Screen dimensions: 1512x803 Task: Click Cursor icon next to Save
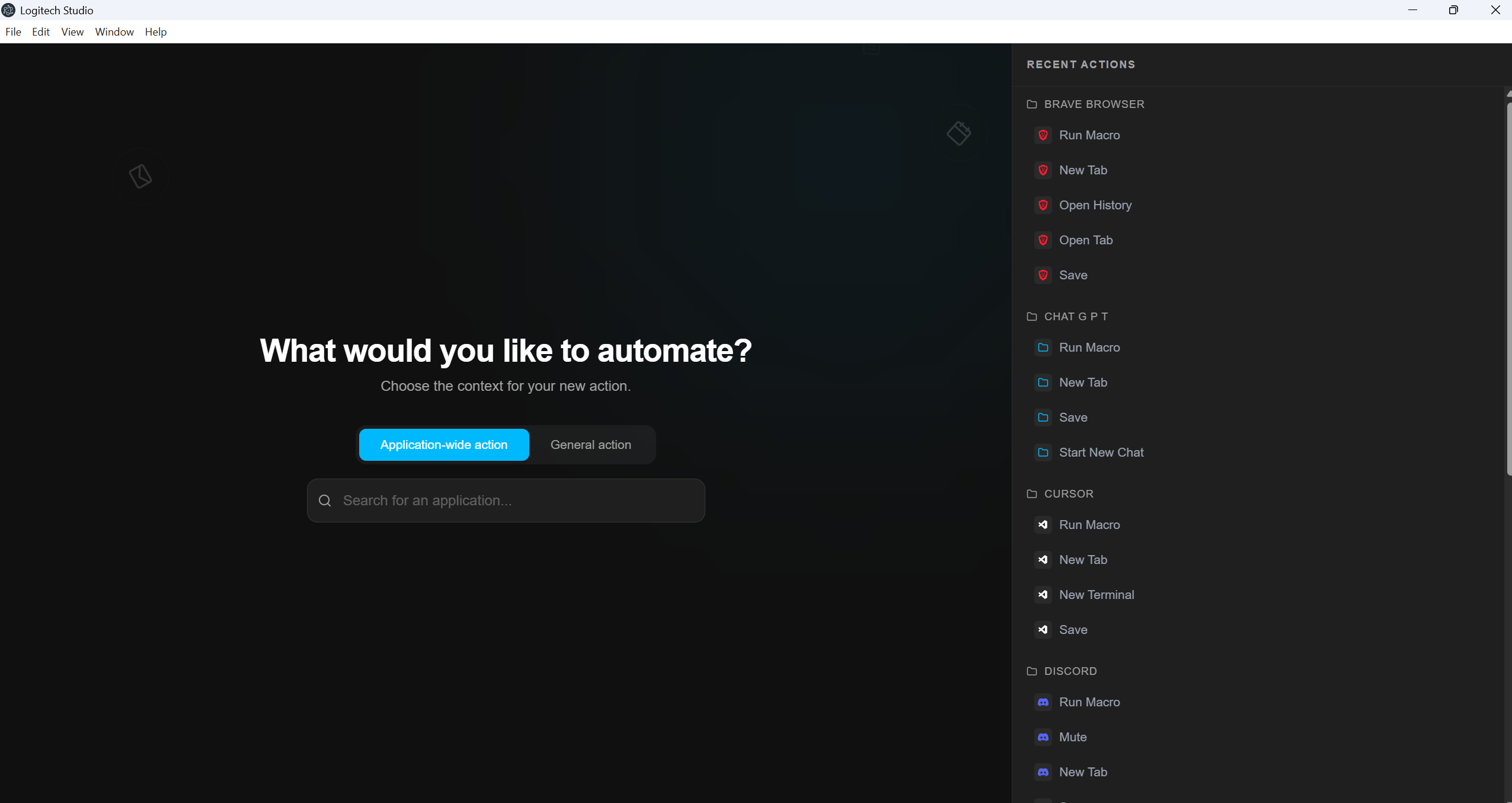click(1043, 630)
